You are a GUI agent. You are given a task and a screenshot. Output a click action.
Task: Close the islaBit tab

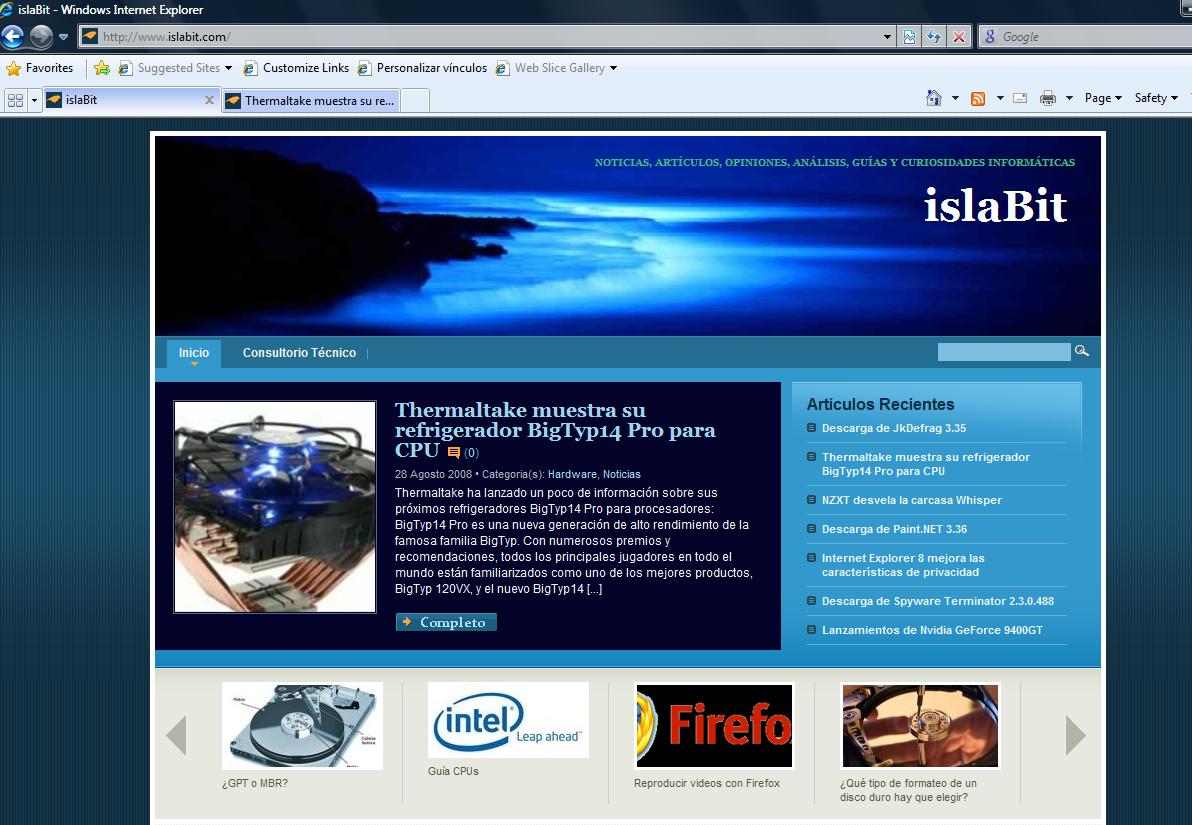(x=210, y=100)
